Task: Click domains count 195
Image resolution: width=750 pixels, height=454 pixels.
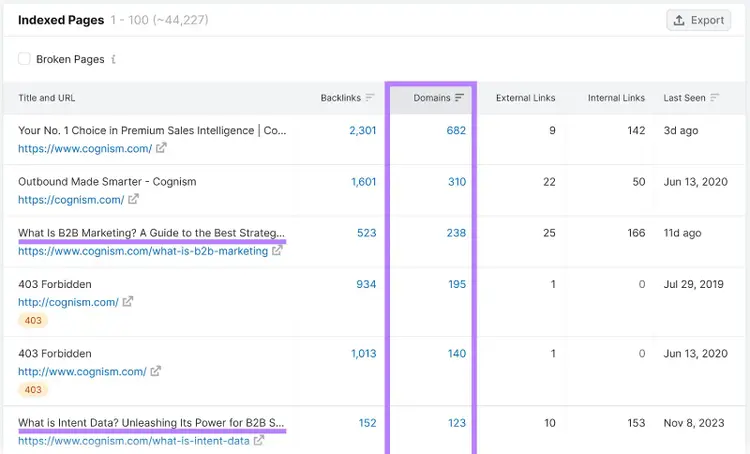Action: pyautogui.click(x=457, y=284)
